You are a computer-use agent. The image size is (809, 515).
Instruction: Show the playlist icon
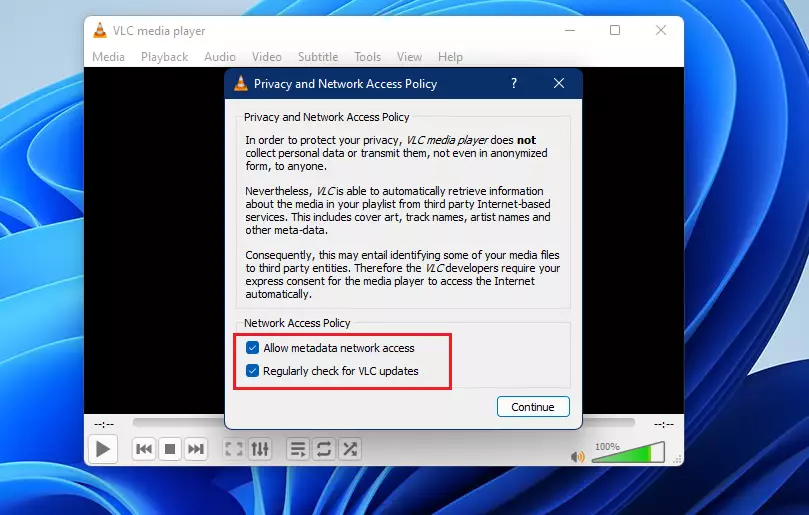298,449
